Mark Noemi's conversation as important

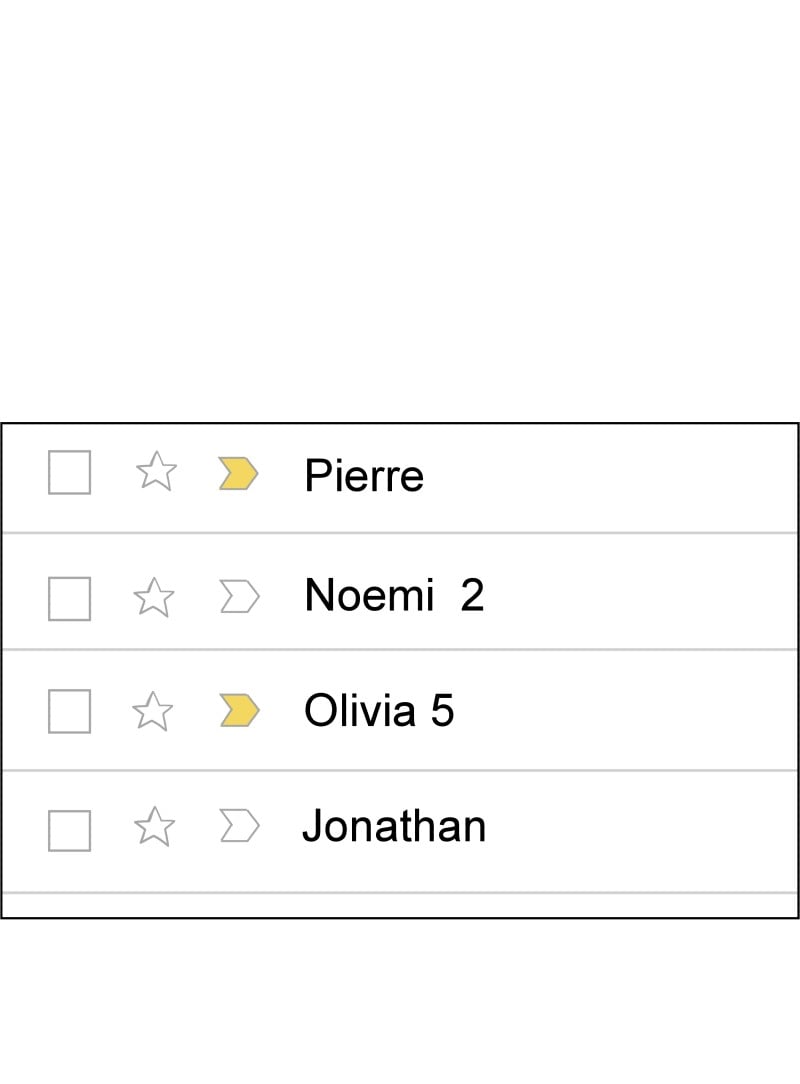tap(240, 597)
